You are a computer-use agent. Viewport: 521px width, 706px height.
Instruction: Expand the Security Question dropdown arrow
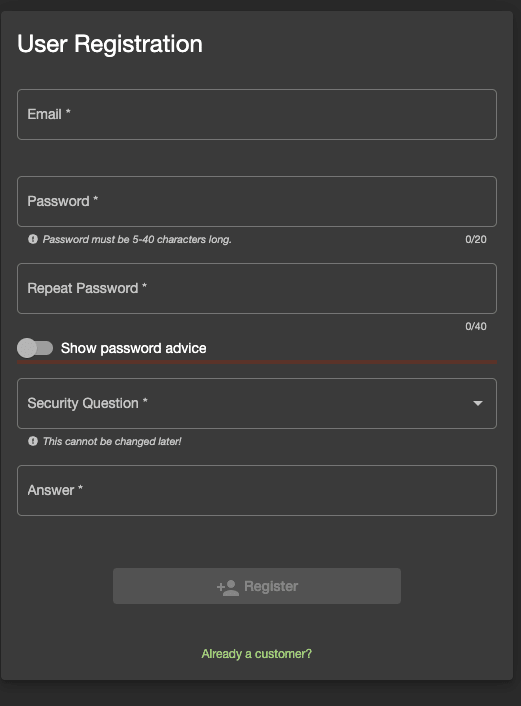(x=478, y=403)
